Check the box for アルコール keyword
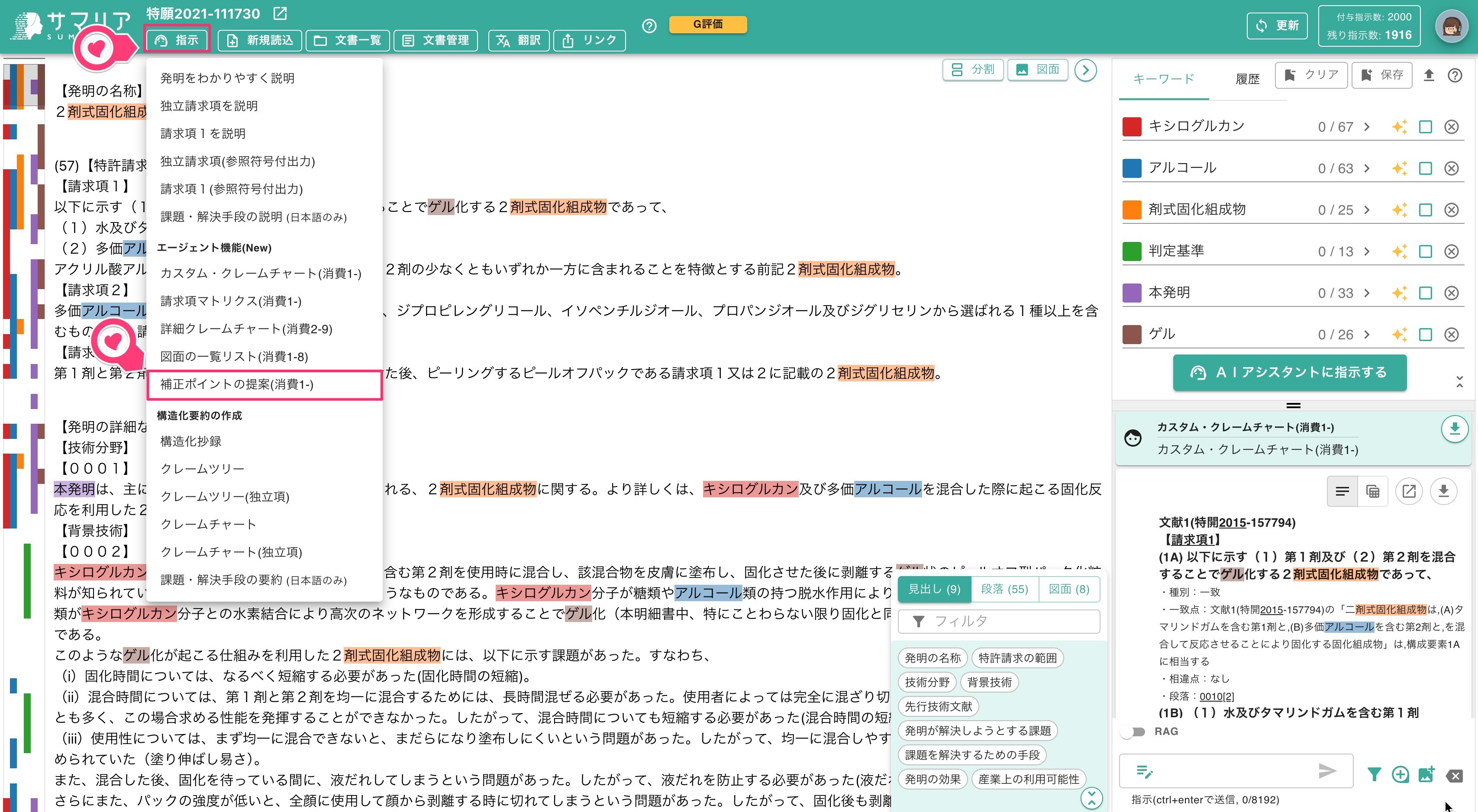Image resolution: width=1478 pixels, height=812 pixels. [x=1425, y=169]
